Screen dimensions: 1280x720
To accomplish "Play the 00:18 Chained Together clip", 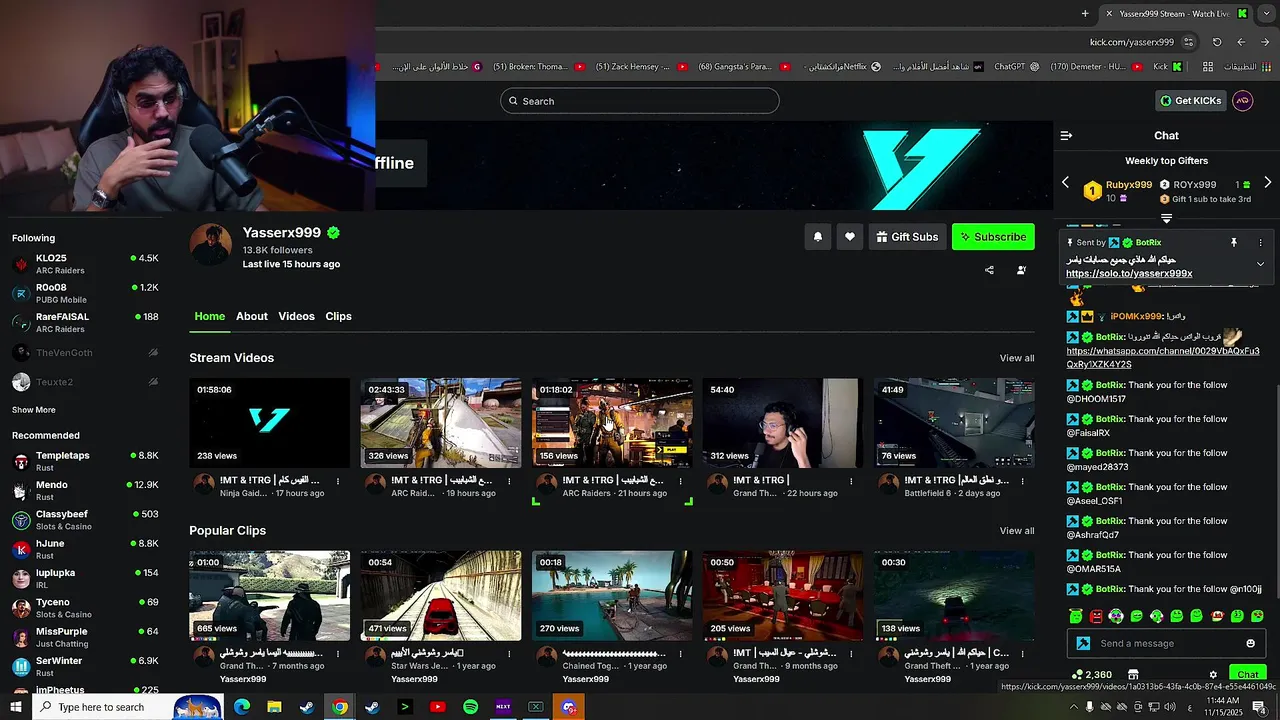I will pos(611,596).
